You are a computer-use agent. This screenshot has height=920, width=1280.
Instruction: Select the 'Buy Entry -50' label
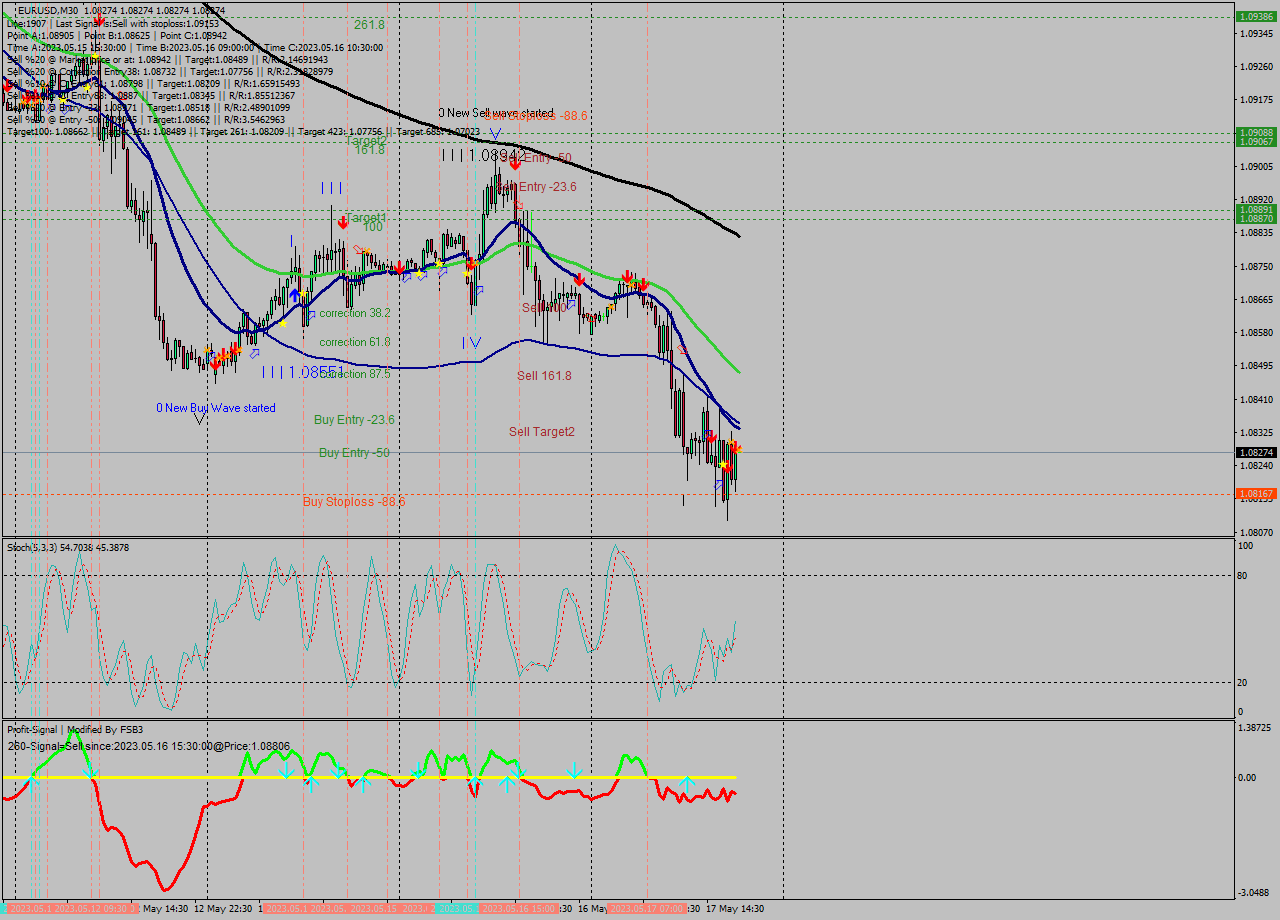coord(354,453)
